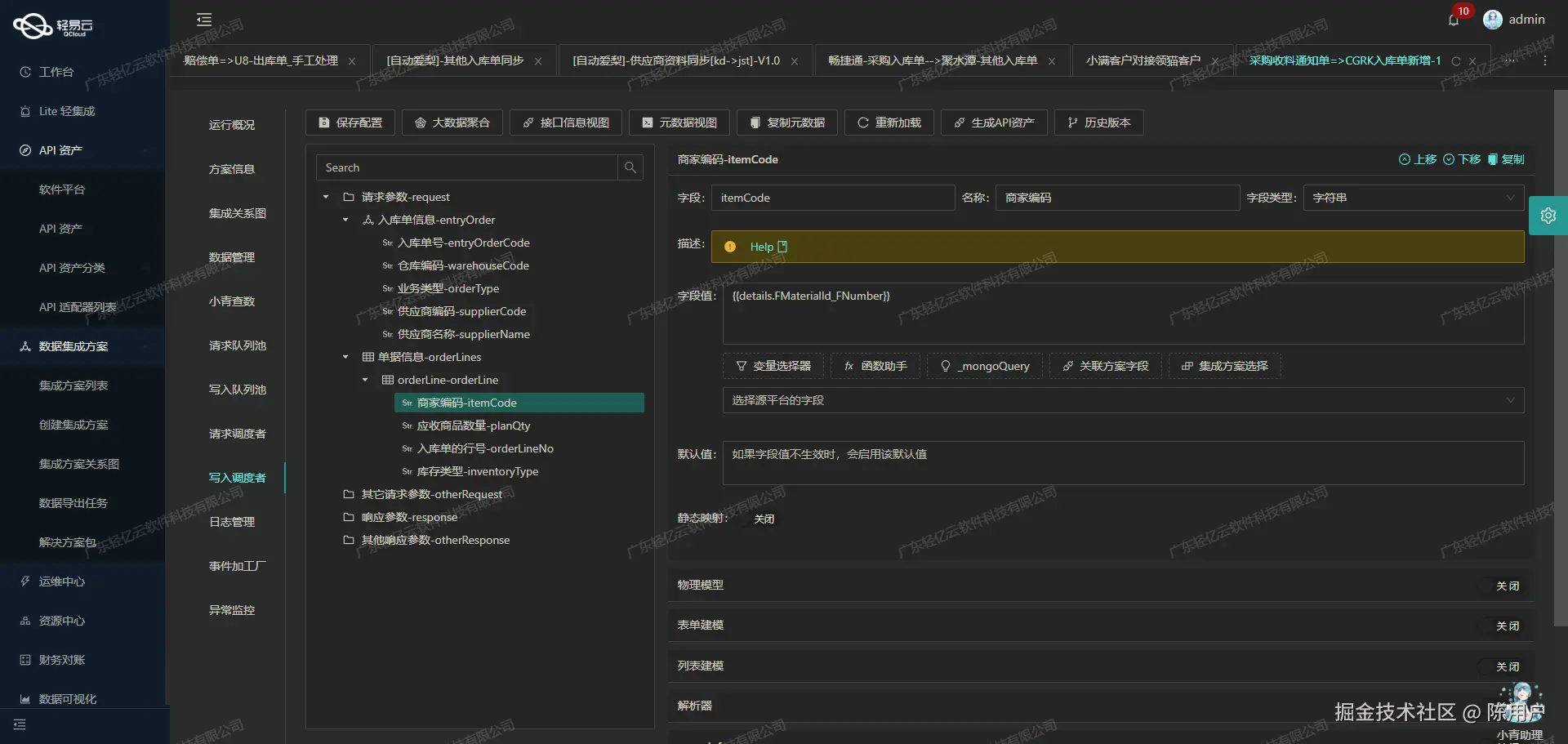This screenshot has width=1568, height=744.
Task: Switch to 采购收料通知单=>CGRK入库单新增-1 tab
Action: pyautogui.click(x=1345, y=60)
